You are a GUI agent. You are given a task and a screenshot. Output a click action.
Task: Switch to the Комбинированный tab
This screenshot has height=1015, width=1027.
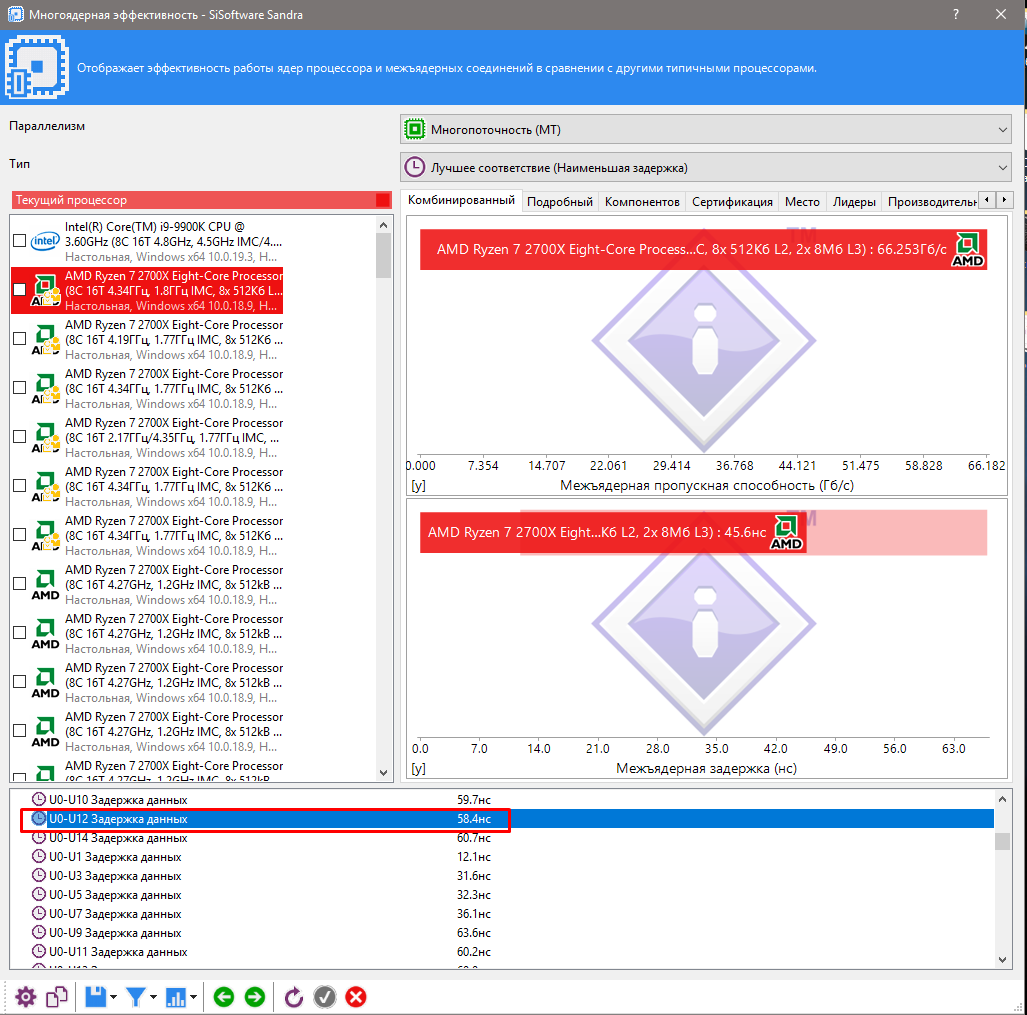(x=461, y=200)
